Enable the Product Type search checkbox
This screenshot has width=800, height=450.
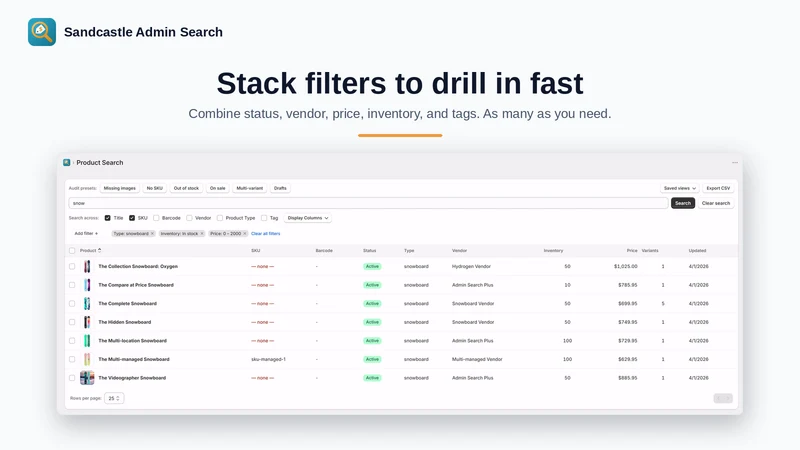tap(220, 218)
